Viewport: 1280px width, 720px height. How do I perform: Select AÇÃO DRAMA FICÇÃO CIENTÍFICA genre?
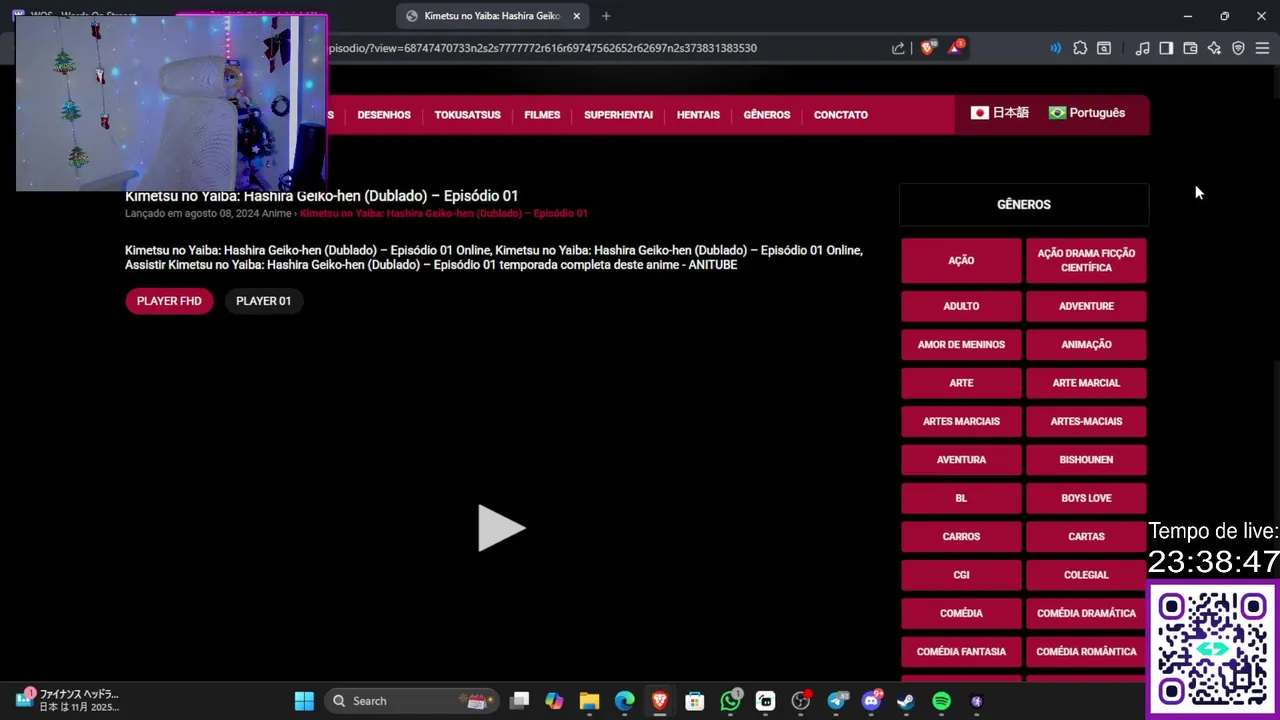coord(1086,260)
